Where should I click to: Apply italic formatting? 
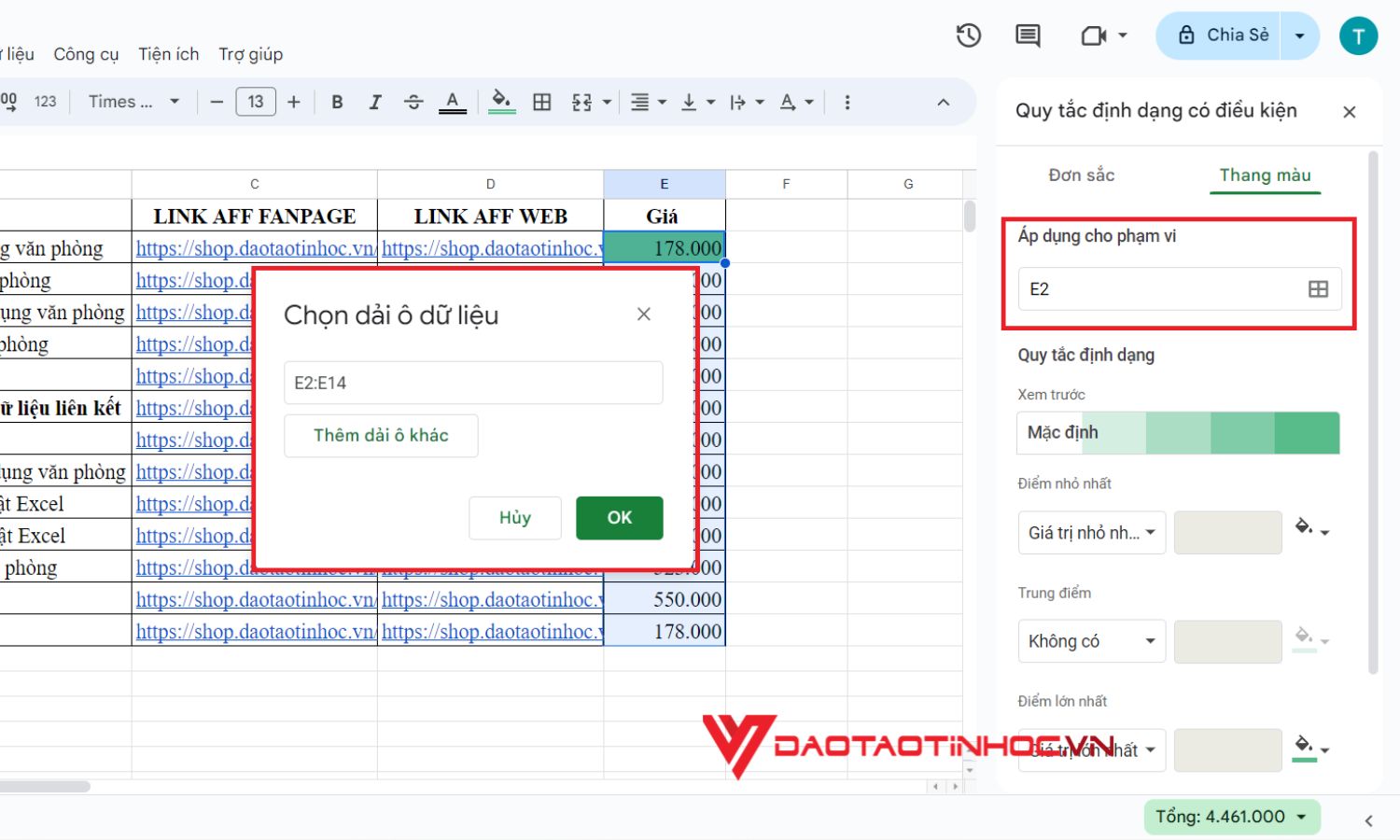375,102
